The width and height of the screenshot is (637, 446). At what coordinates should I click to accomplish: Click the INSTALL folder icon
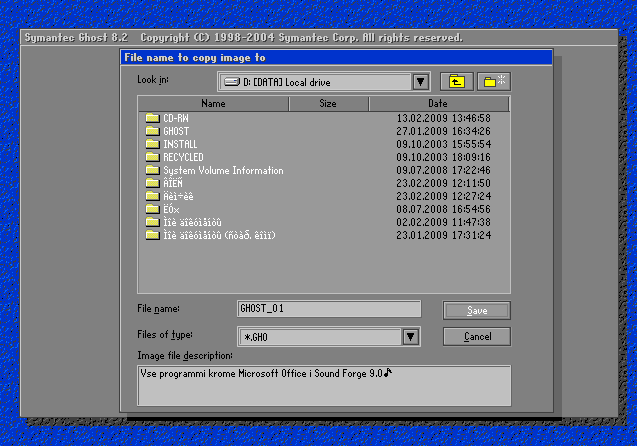[152, 144]
